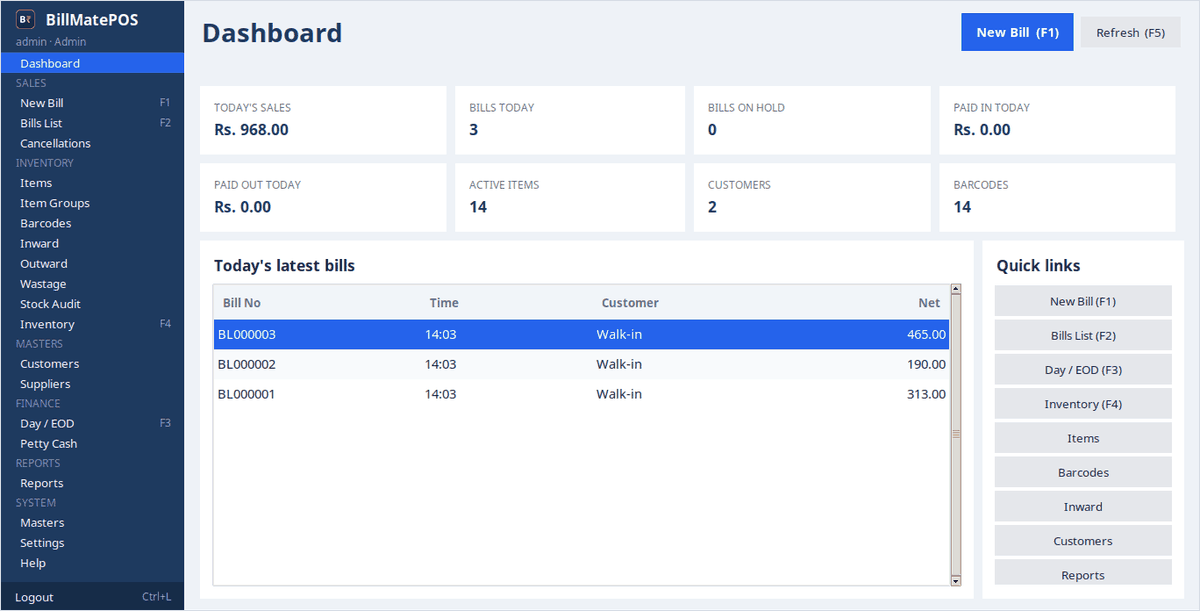The width and height of the screenshot is (1200, 611).
Task: Click the Inward quick link button
Action: (x=1083, y=506)
